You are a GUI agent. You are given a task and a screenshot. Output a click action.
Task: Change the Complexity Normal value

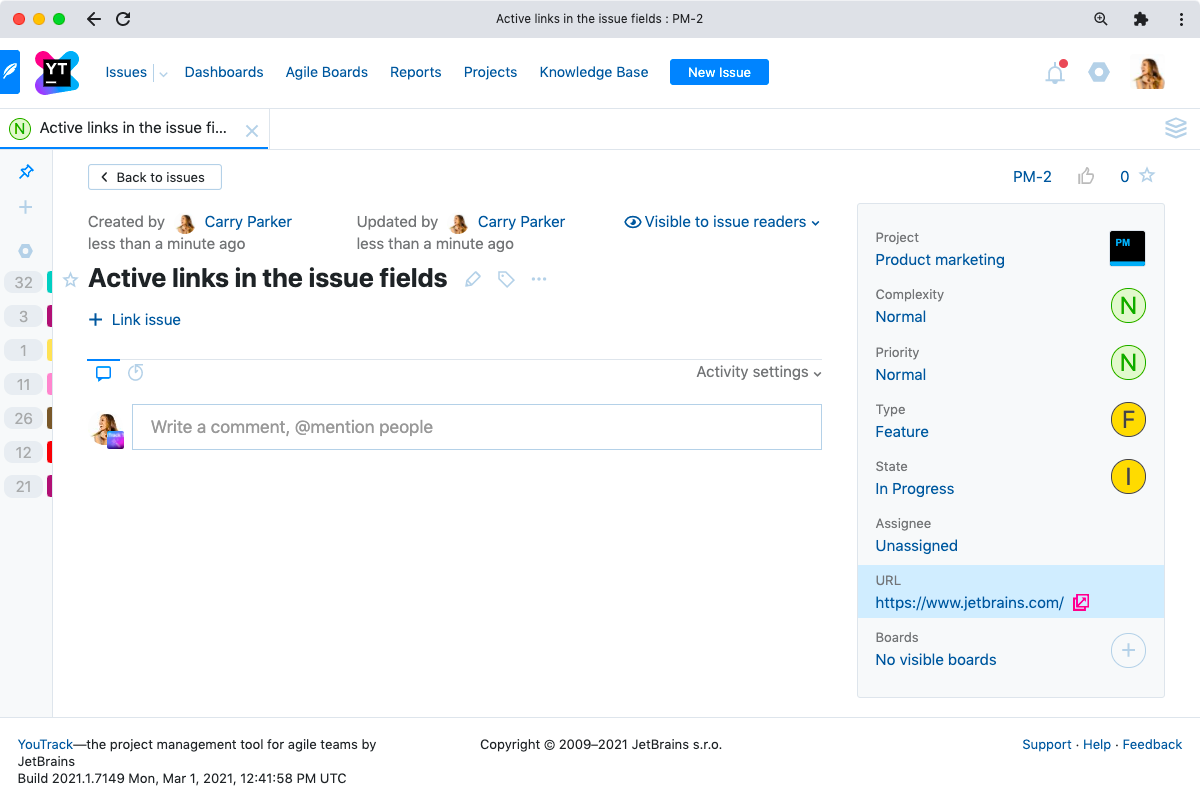[x=901, y=317]
